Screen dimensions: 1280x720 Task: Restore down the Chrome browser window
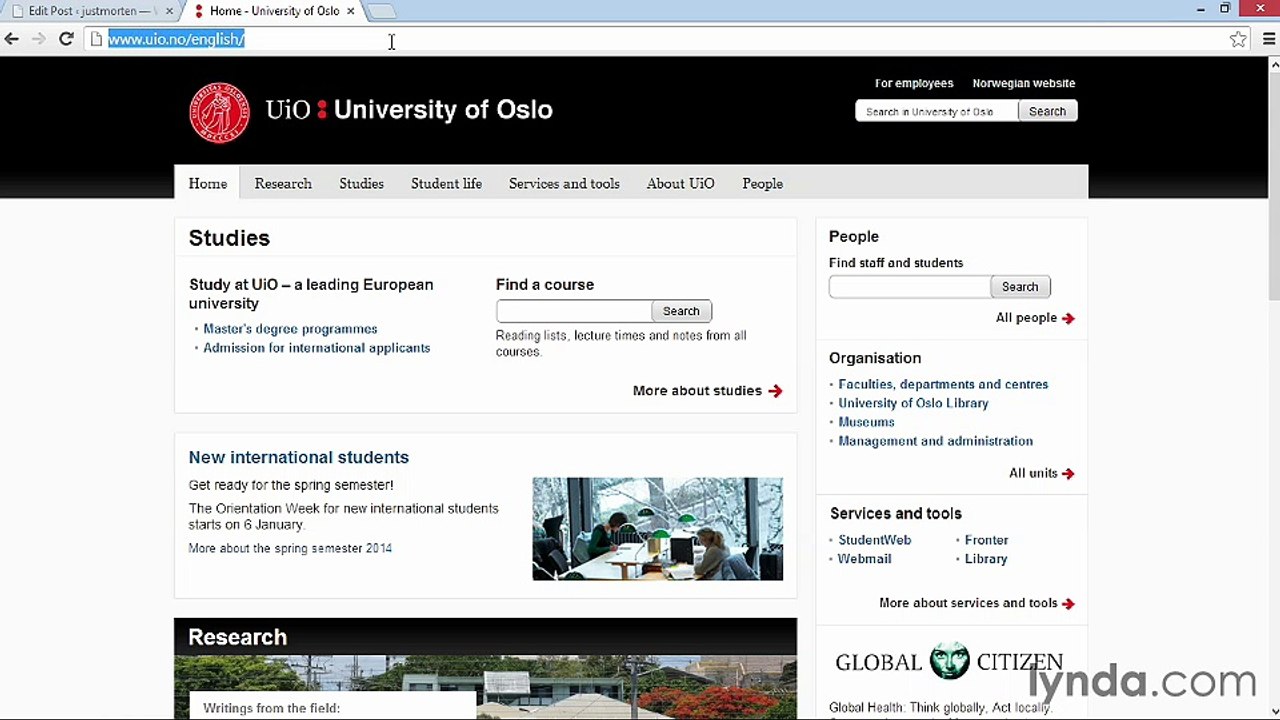[1225, 9]
